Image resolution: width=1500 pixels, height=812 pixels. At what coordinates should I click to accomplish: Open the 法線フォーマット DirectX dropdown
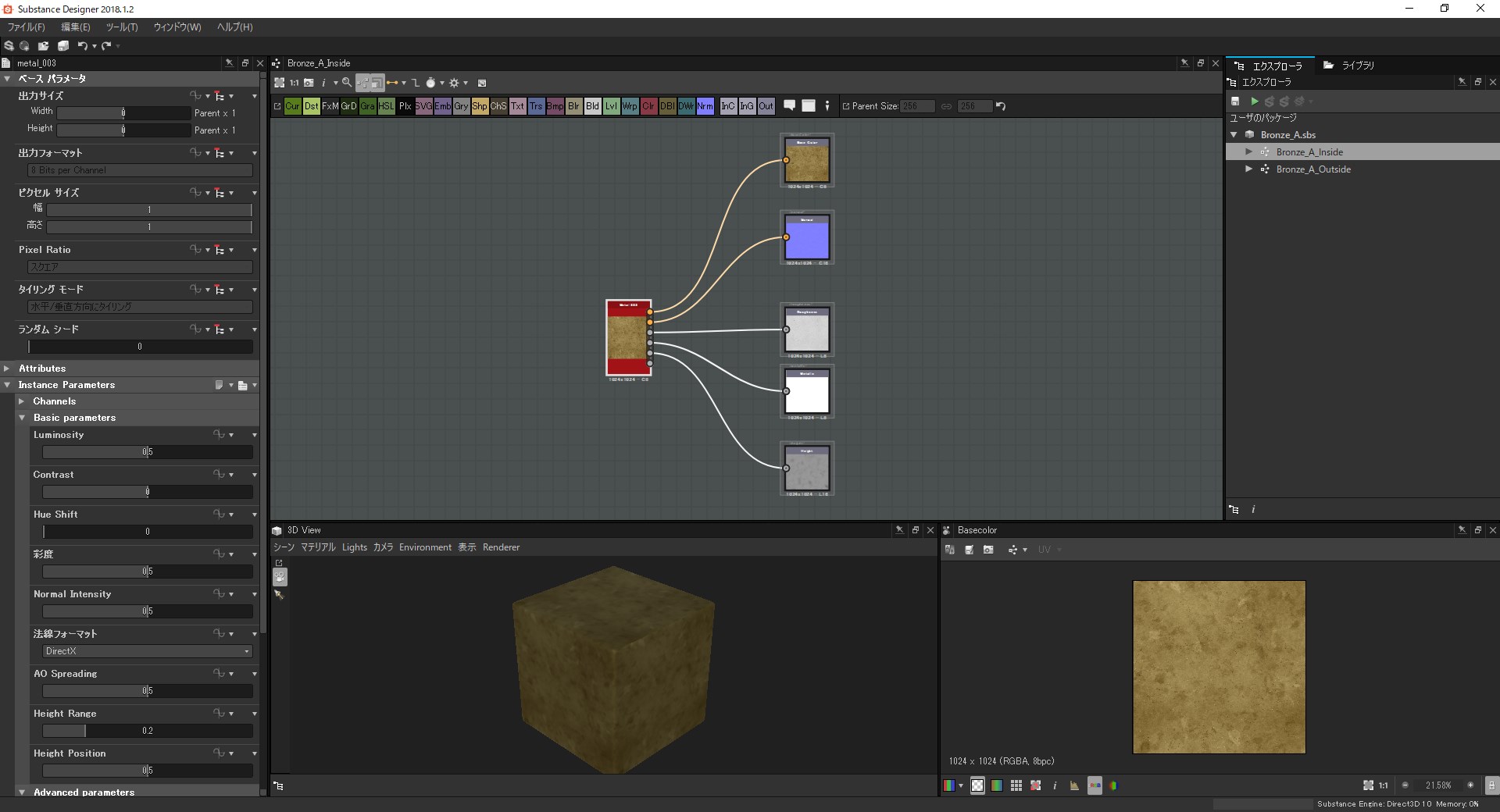click(x=148, y=651)
